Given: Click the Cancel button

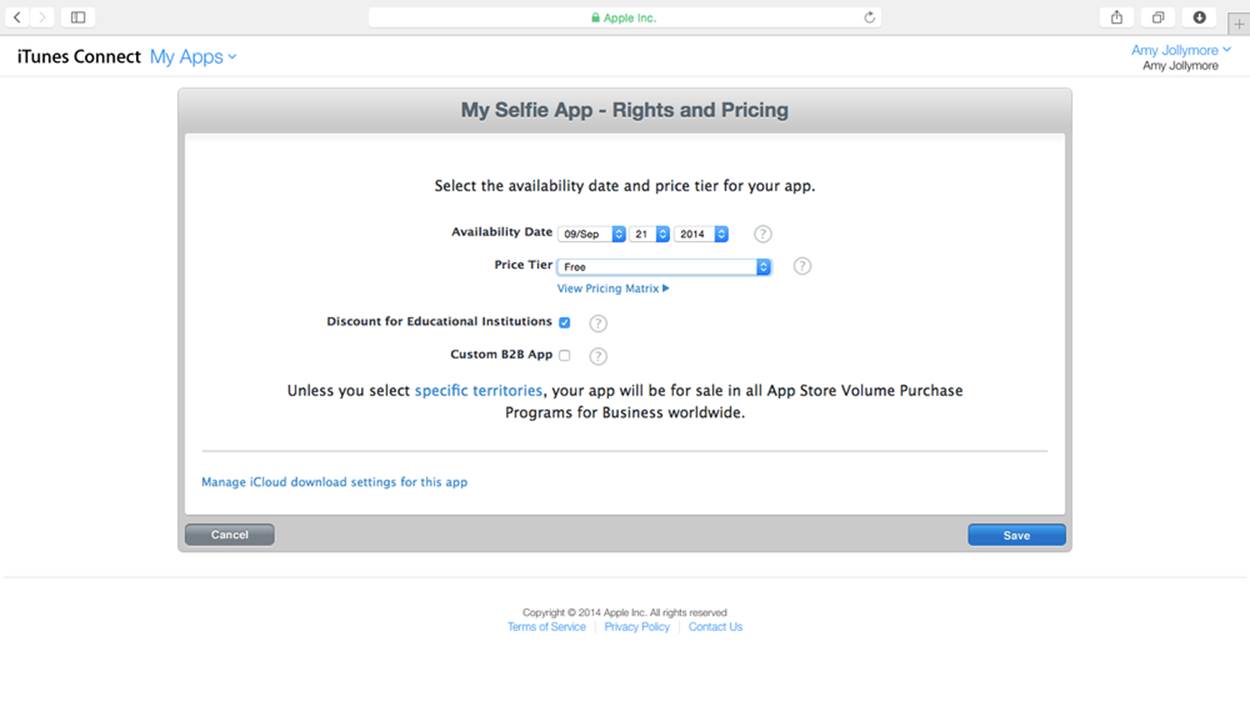Looking at the screenshot, I should [x=229, y=535].
